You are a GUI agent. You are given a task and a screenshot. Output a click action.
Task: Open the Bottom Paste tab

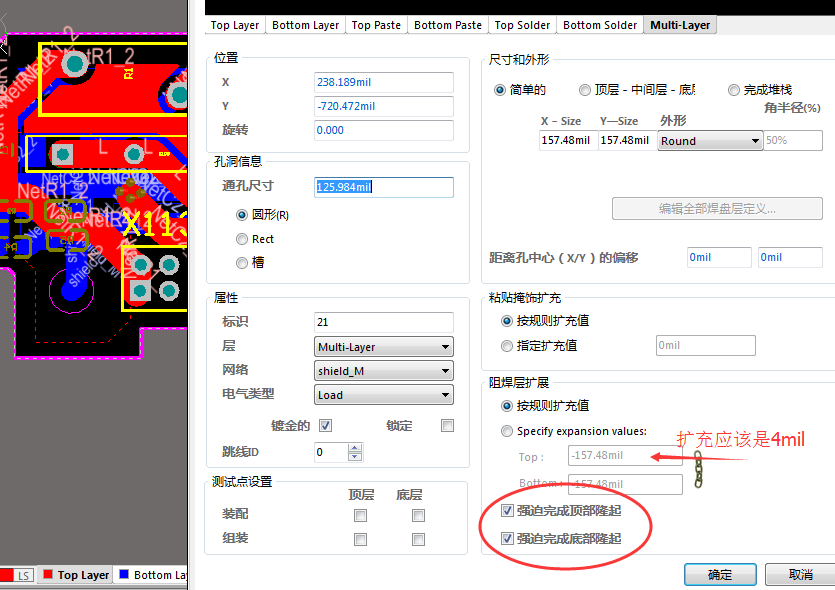(447, 25)
